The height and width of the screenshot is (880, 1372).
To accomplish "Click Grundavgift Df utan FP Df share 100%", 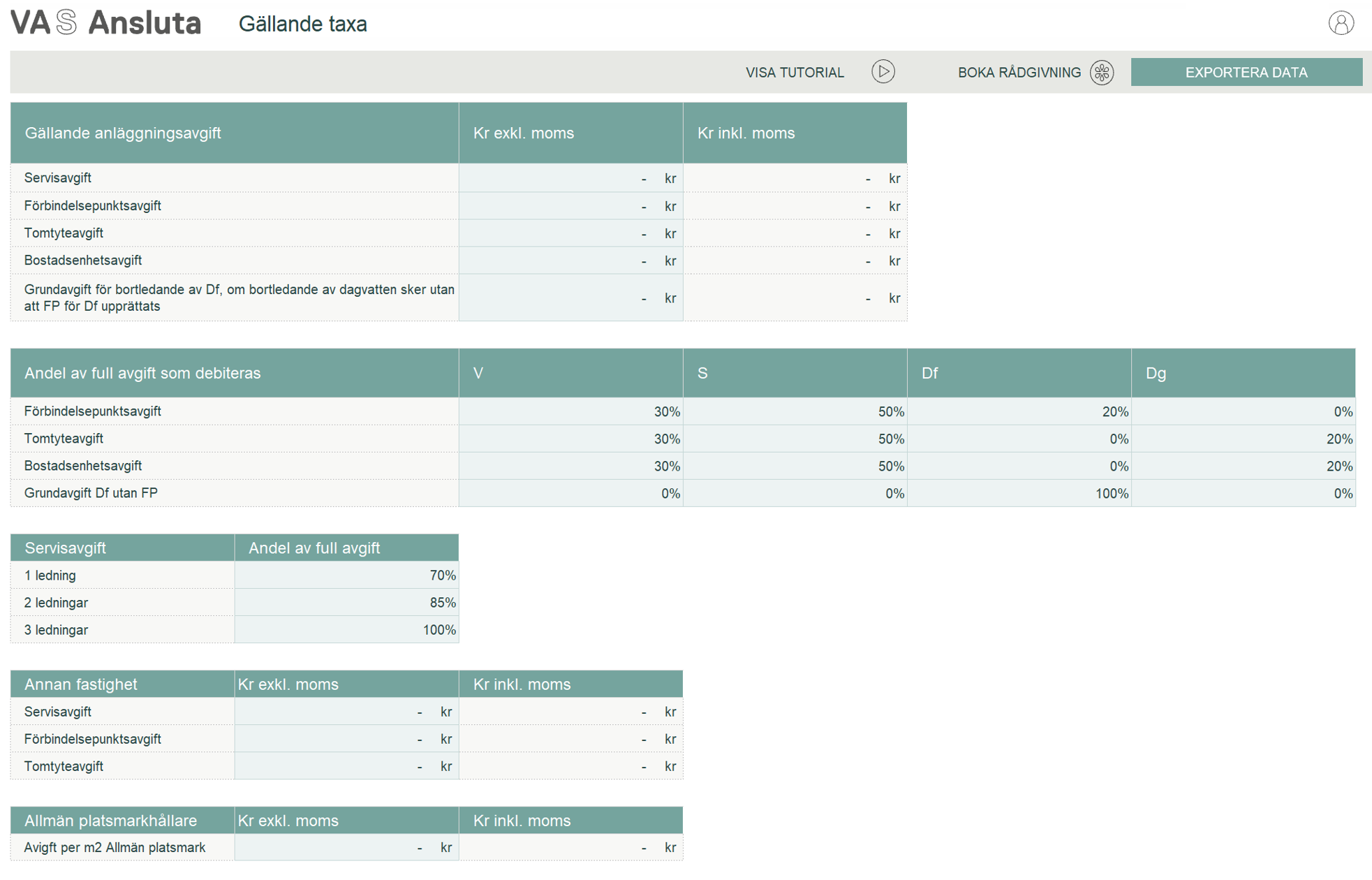I will click(x=1019, y=493).
